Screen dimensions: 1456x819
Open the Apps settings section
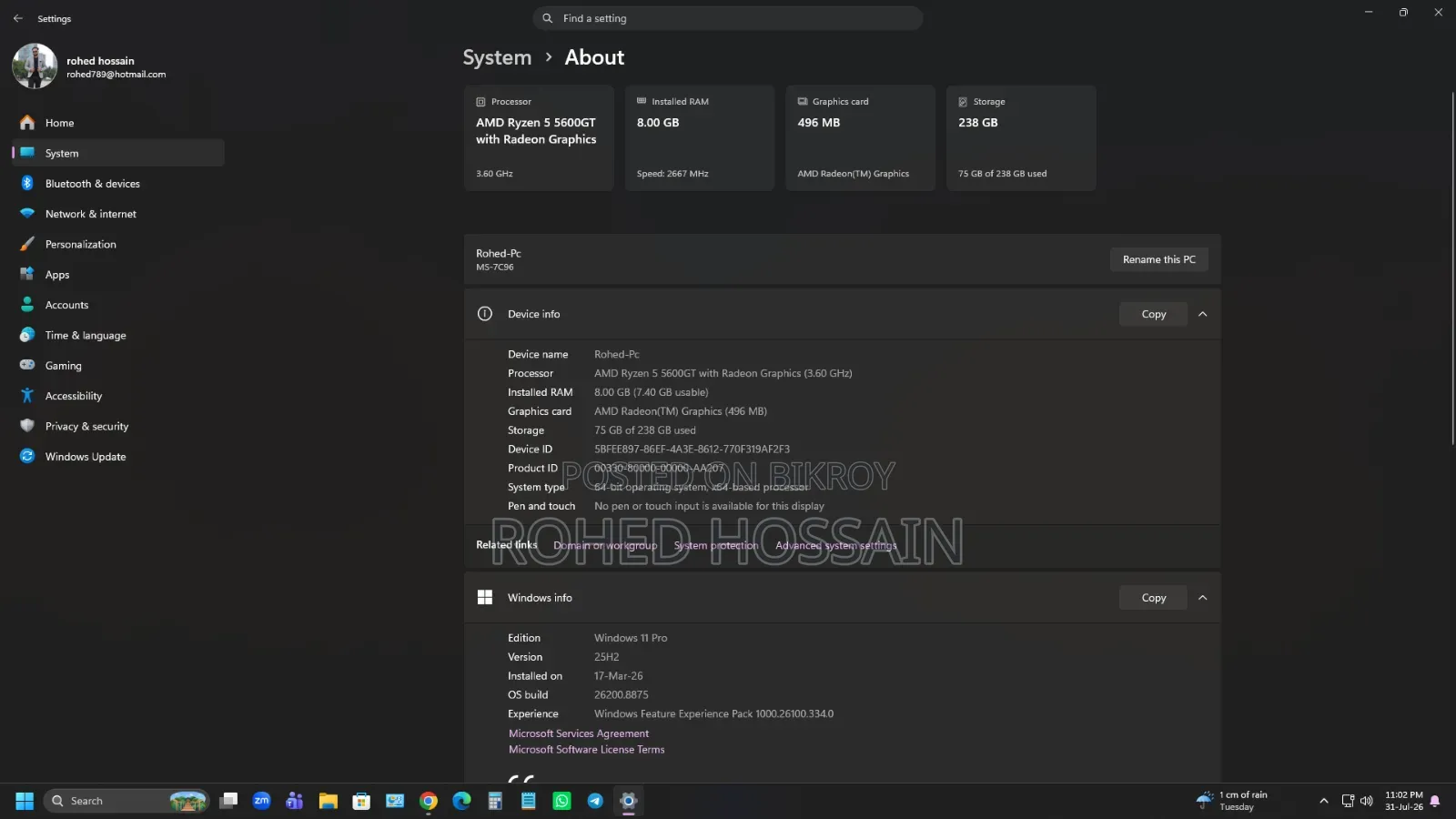[118, 275]
